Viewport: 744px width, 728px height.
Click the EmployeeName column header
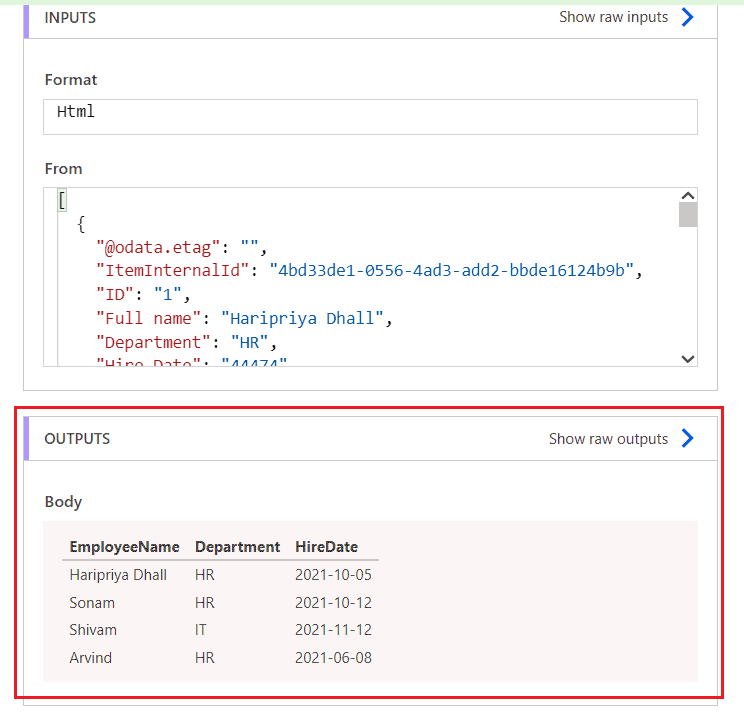(x=124, y=547)
